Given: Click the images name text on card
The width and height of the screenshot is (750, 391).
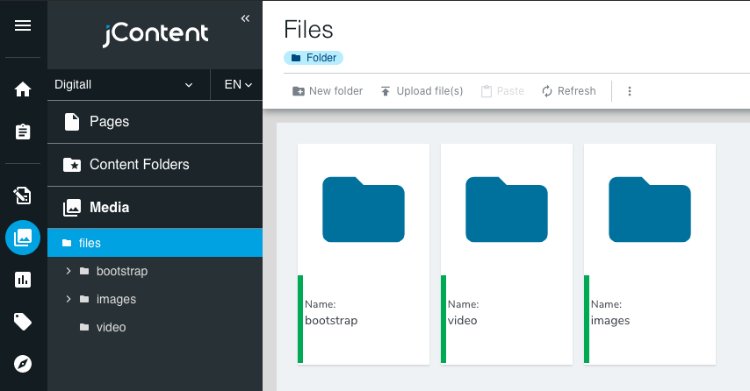Looking at the screenshot, I should (x=610, y=320).
